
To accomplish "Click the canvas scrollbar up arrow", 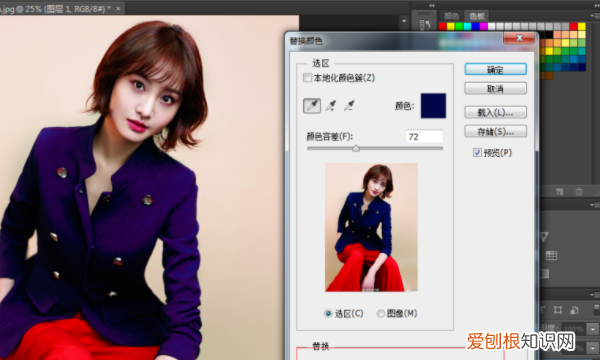I will (x=403, y=22).
